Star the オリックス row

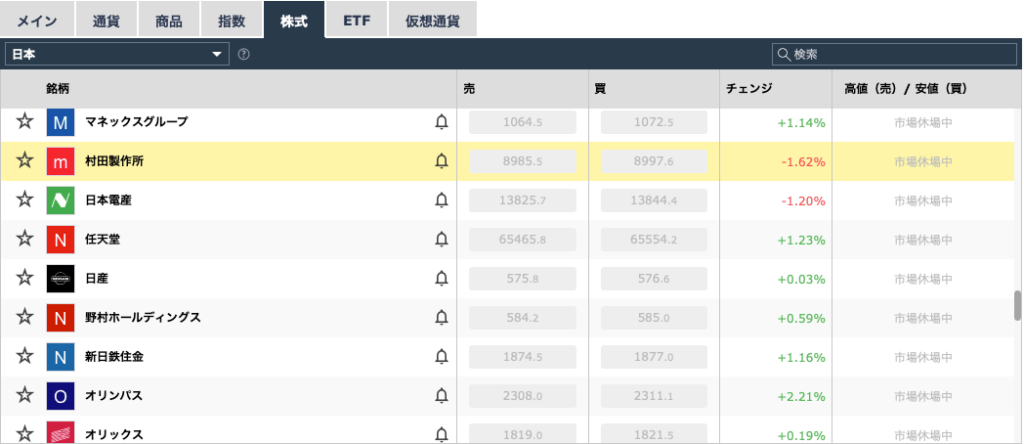click(x=25, y=434)
